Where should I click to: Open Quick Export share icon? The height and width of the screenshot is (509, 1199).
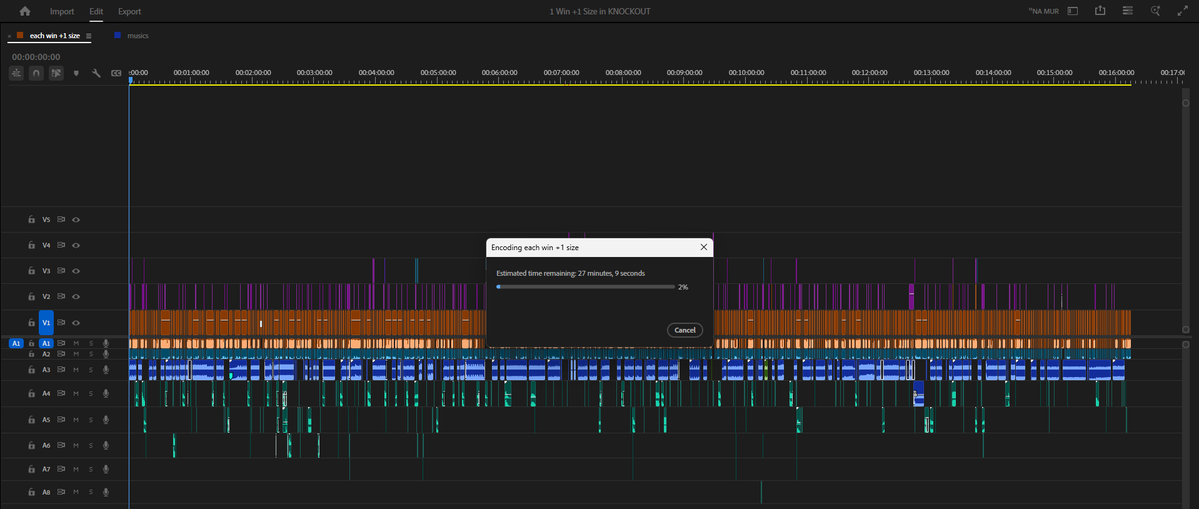[1100, 11]
